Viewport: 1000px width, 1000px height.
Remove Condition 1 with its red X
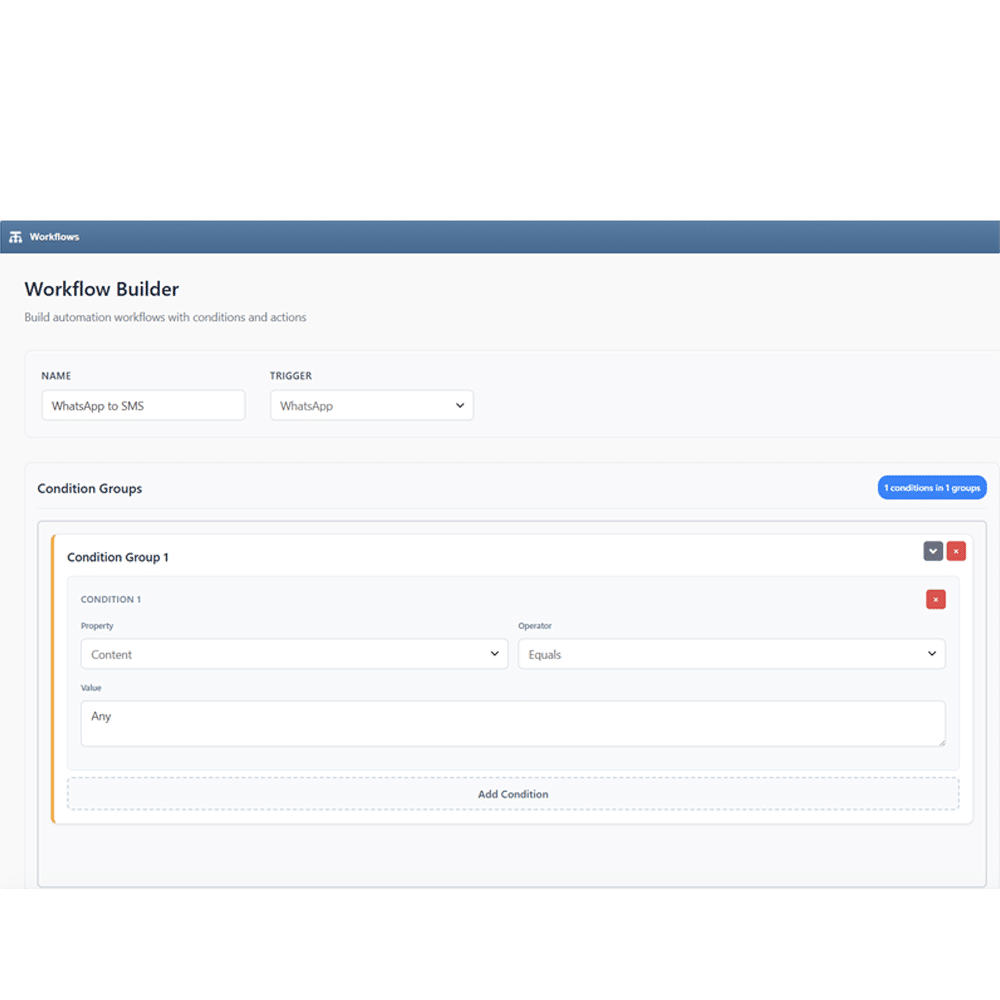(x=935, y=599)
